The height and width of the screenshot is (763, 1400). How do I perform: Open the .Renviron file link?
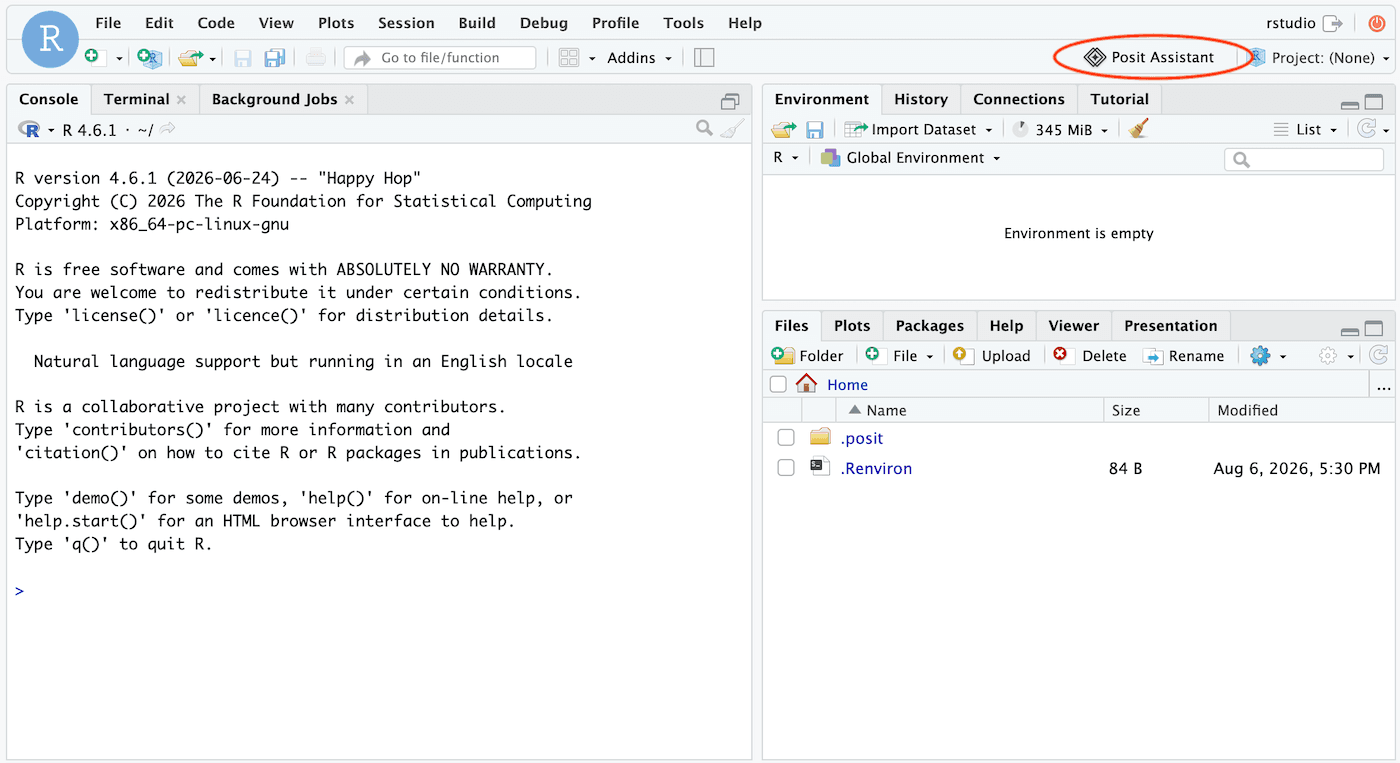876,468
